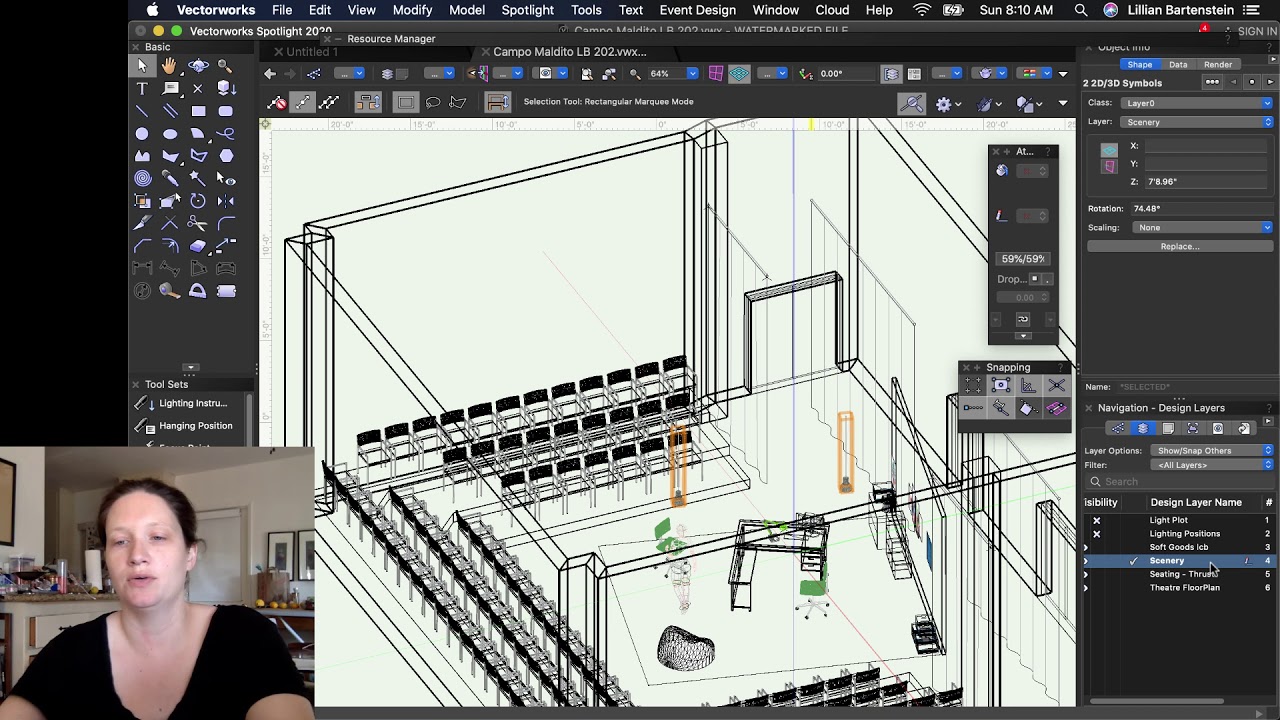Select the Text tool
The image size is (1280, 720).
pos(143,88)
